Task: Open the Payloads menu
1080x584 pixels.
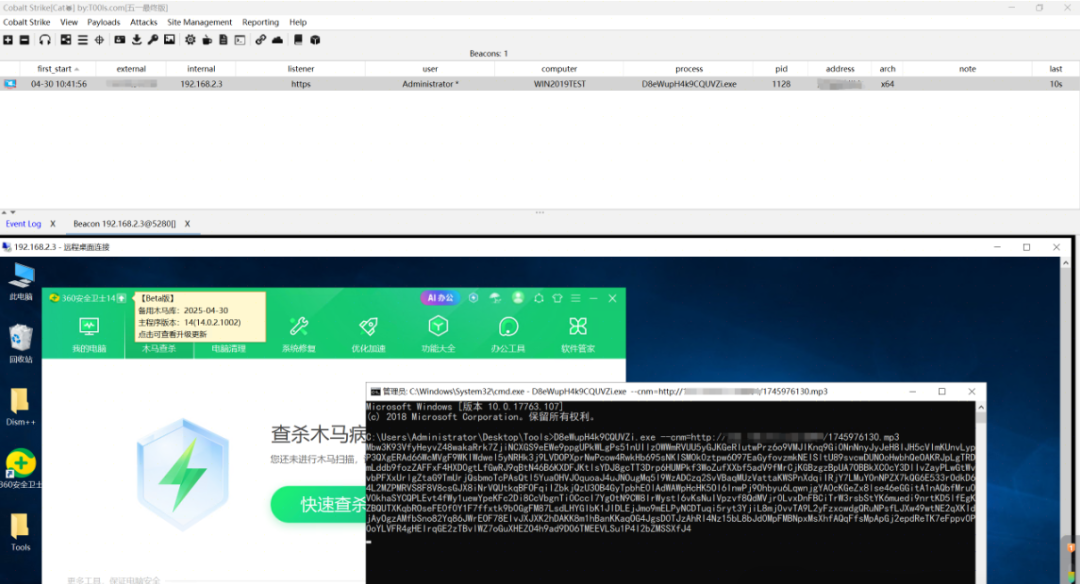Action: tap(104, 22)
